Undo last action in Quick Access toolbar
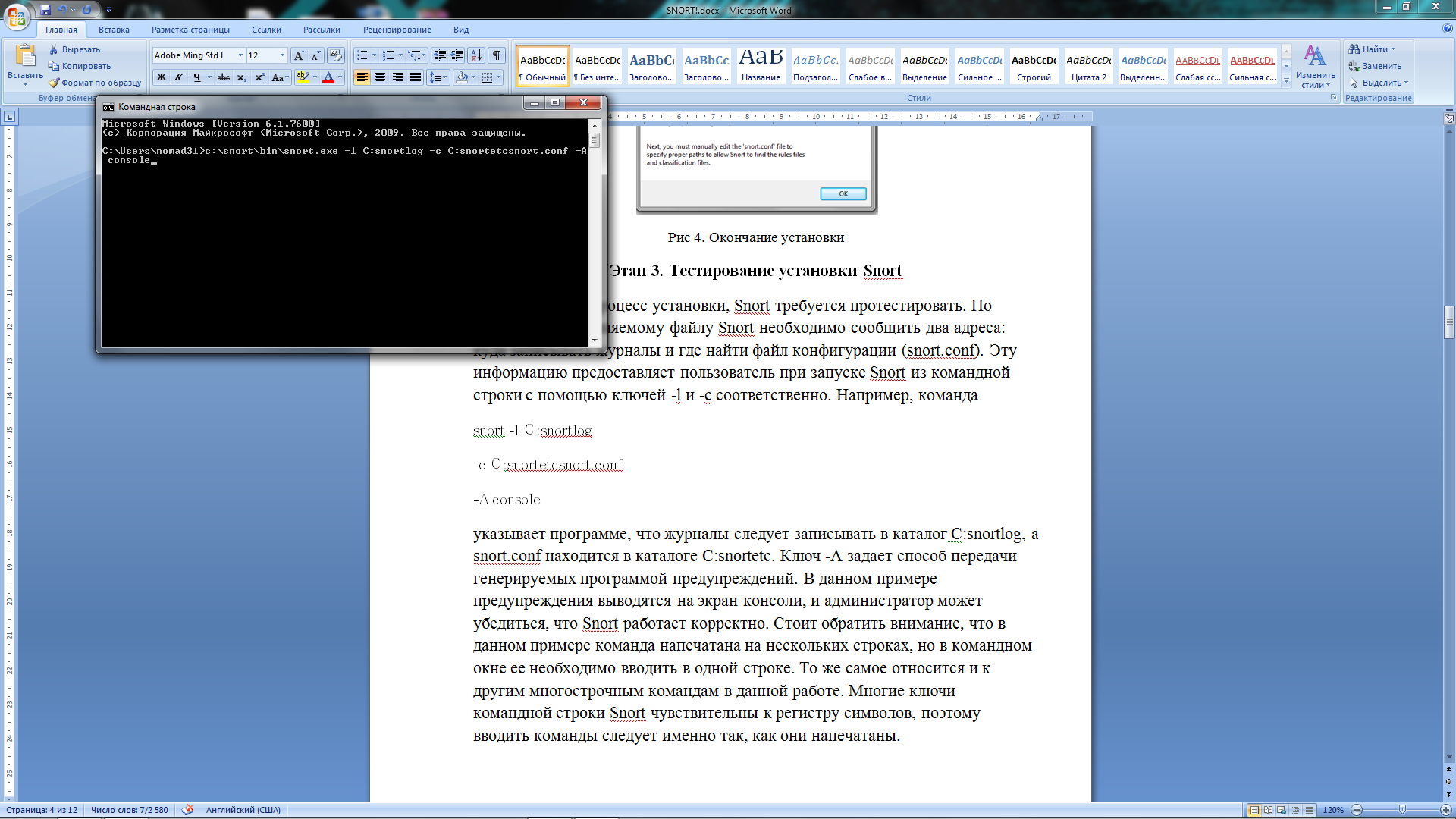 click(62, 10)
